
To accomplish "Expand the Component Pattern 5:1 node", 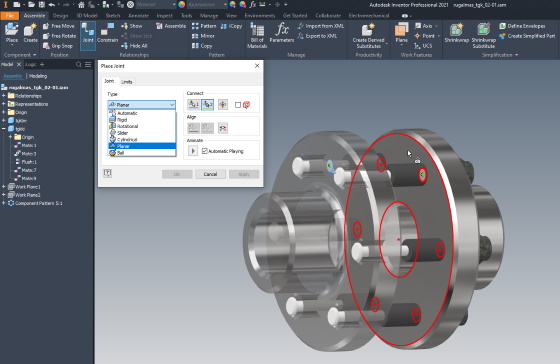I will point(4,203).
